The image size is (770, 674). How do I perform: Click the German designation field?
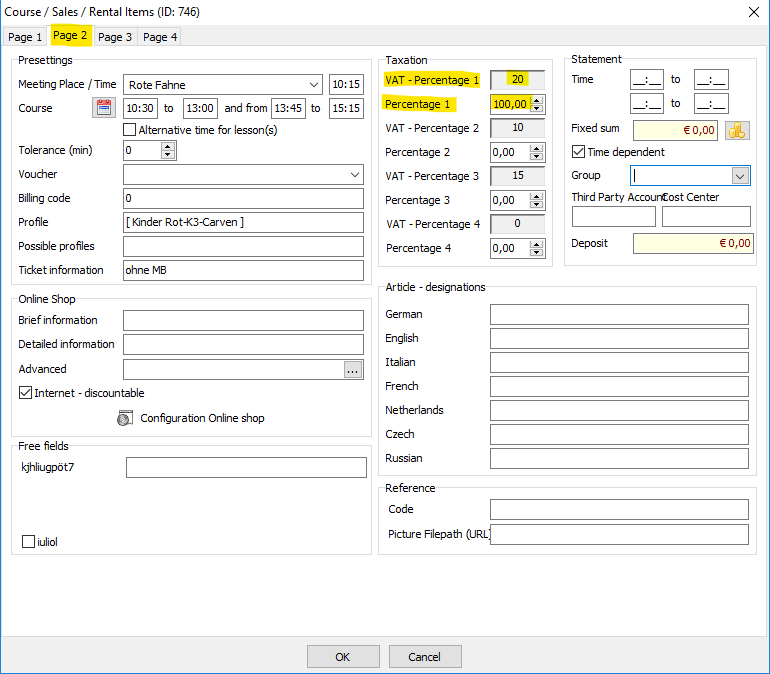(x=619, y=314)
